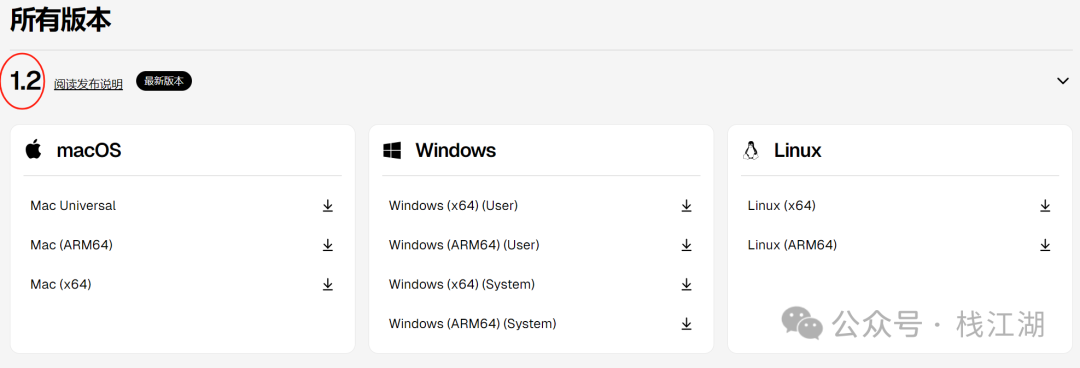Click download icon beside Mac (ARM64)
The width and height of the screenshot is (1080, 368).
tap(328, 245)
